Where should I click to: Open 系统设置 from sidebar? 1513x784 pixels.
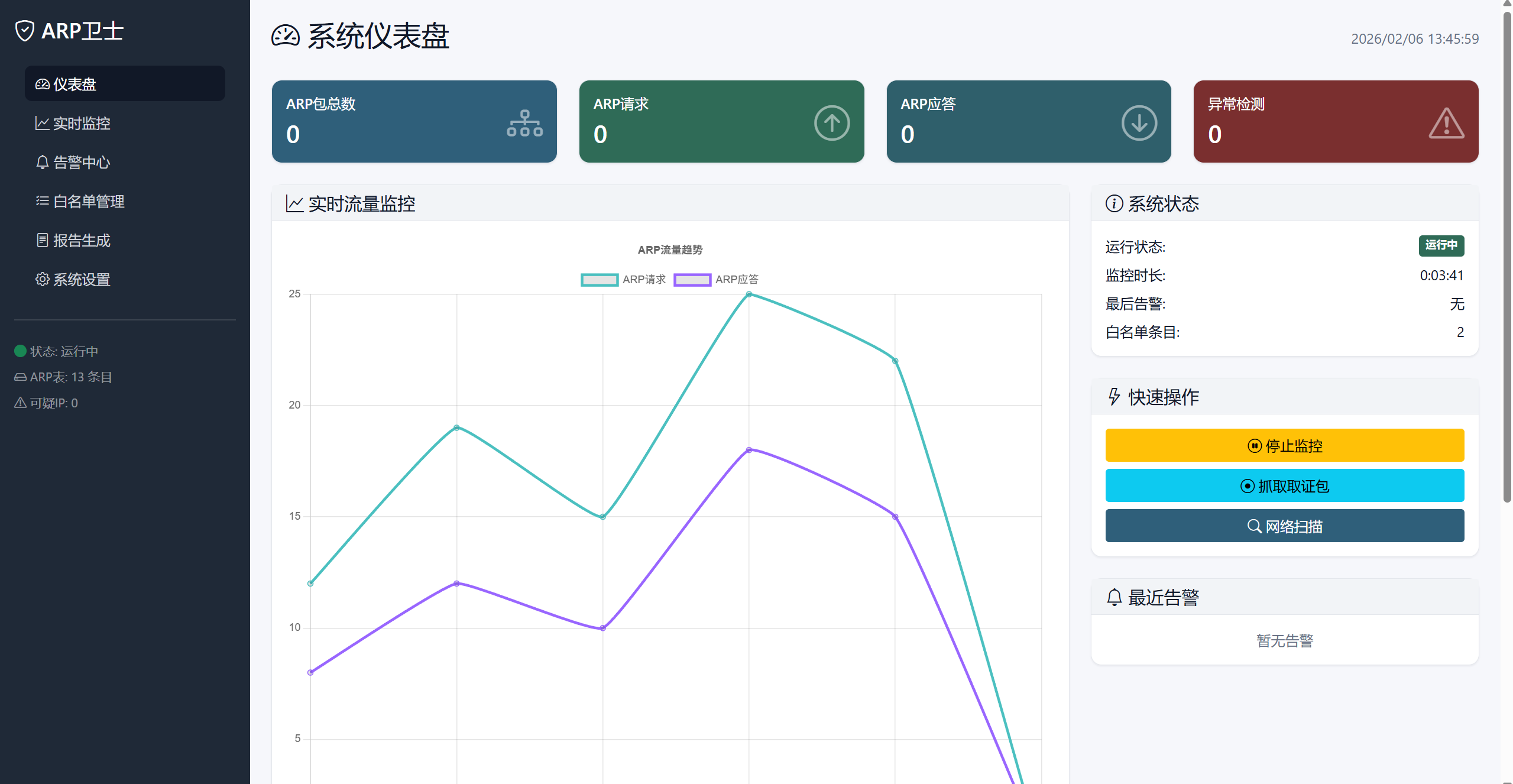coord(81,280)
